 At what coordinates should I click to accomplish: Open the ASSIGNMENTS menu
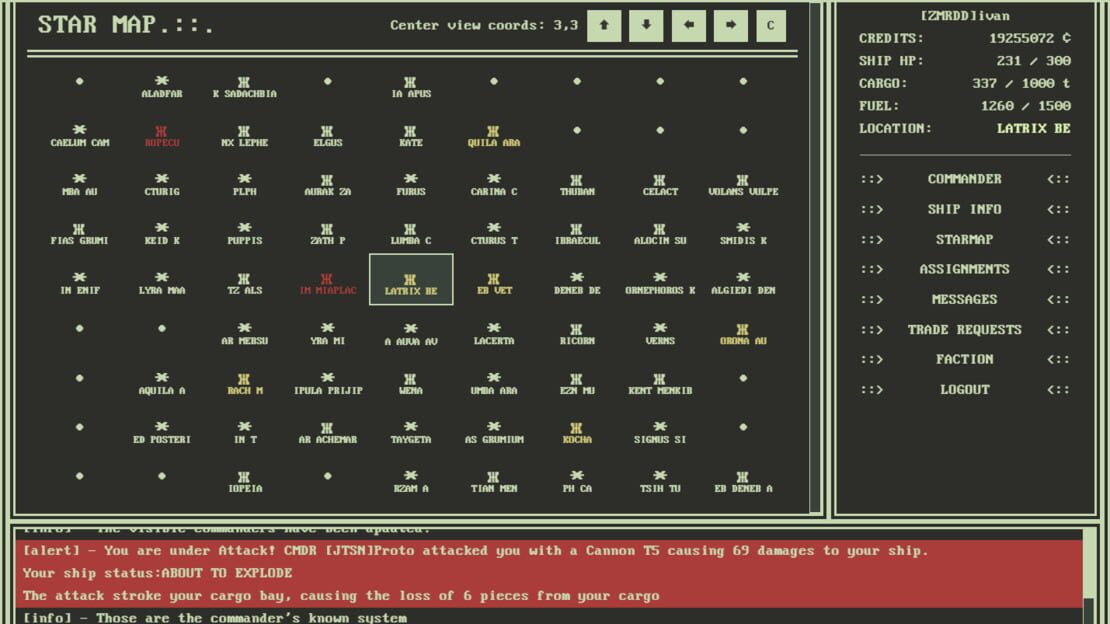pyautogui.click(x=965, y=269)
